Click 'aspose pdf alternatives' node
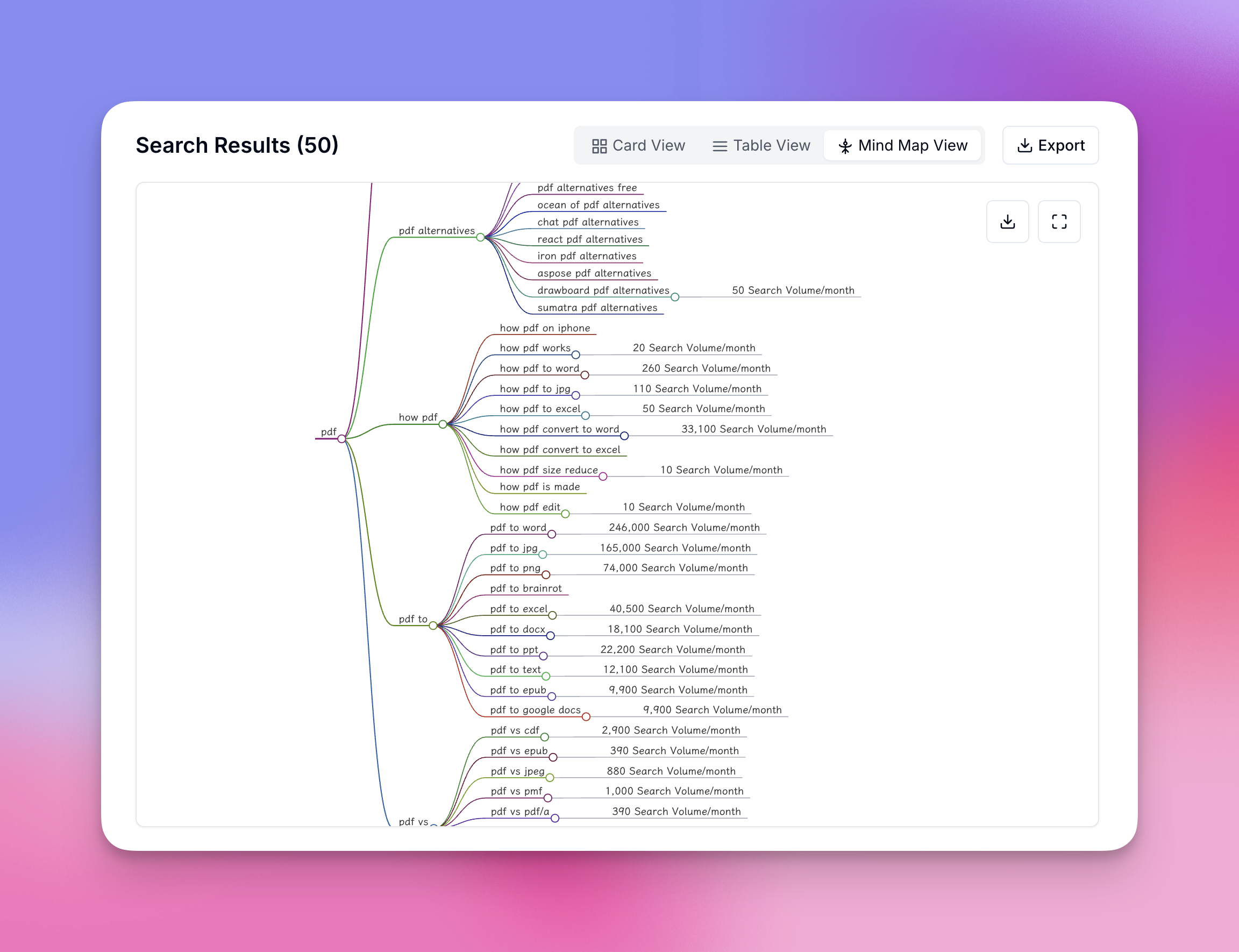Viewport: 1239px width, 952px height. 594,273
